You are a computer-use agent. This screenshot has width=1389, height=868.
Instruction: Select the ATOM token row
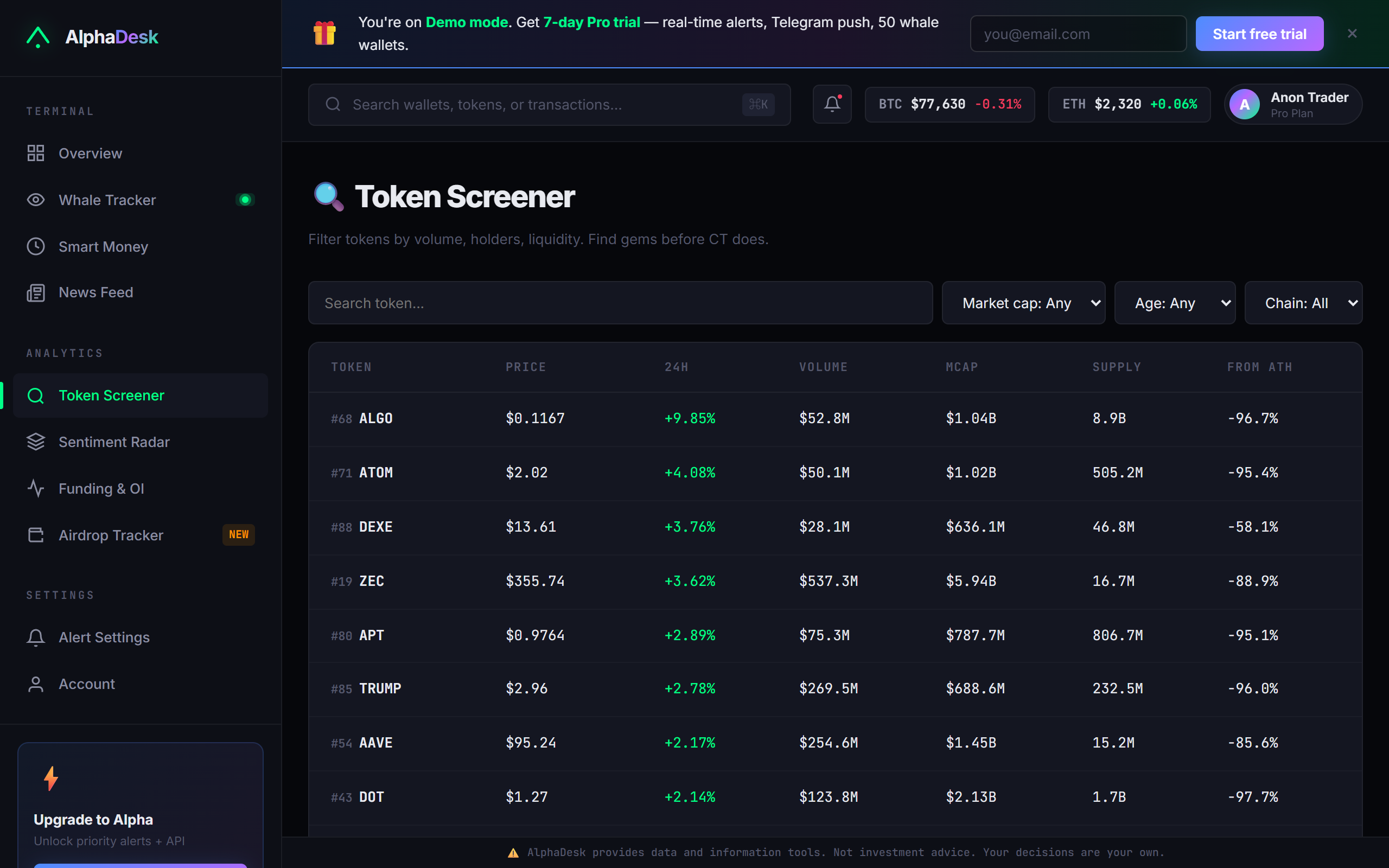click(x=835, y=473)
